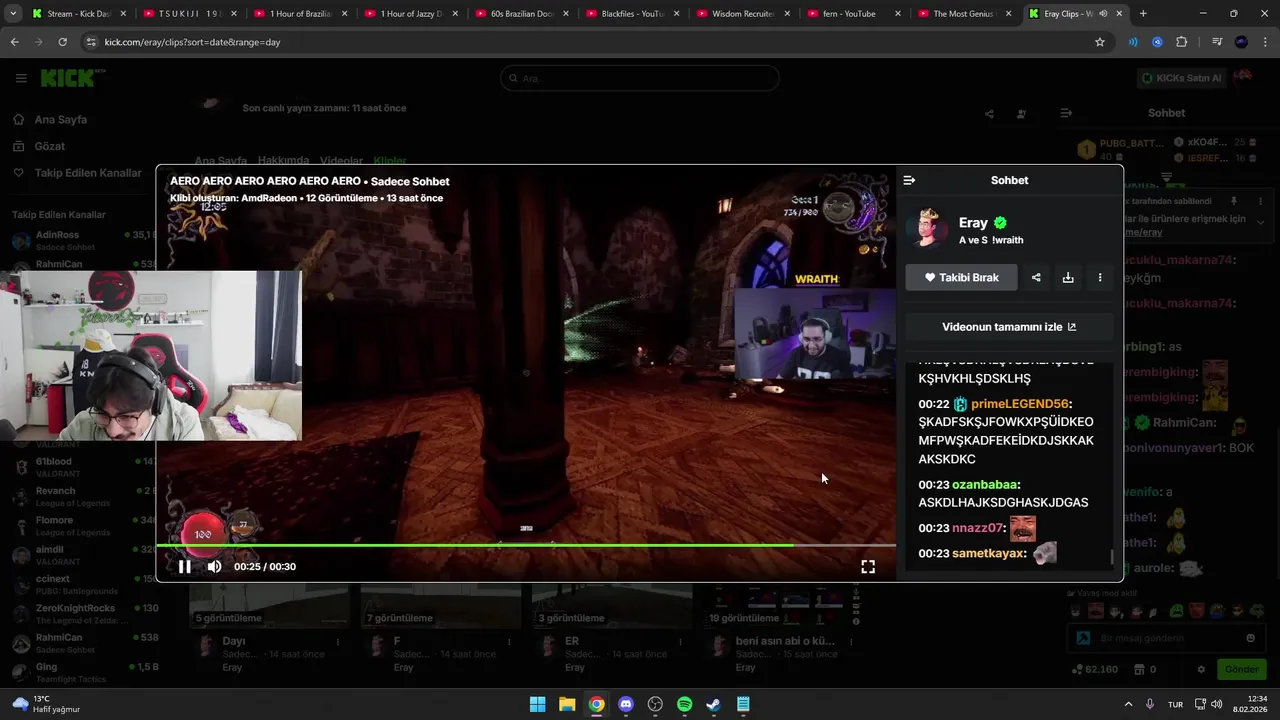Enter fullscreen mode on clip player

[868, 567]
